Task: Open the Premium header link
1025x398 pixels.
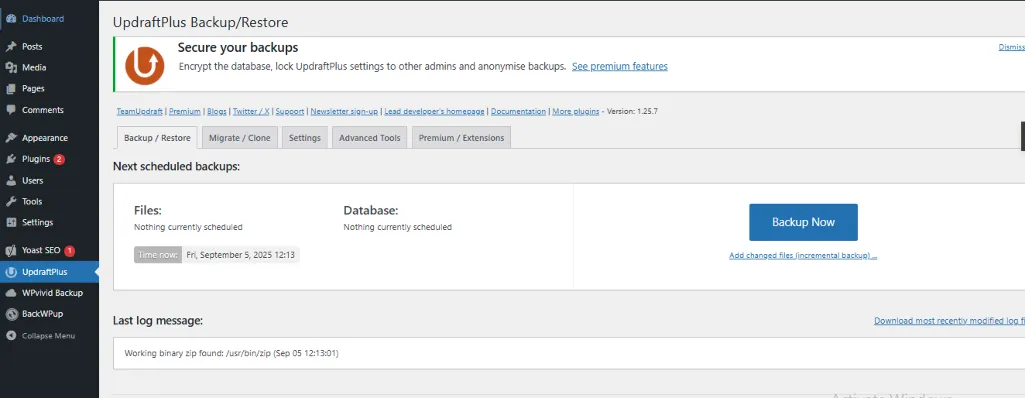Action: pyautogui.click(x=185, y=111)
